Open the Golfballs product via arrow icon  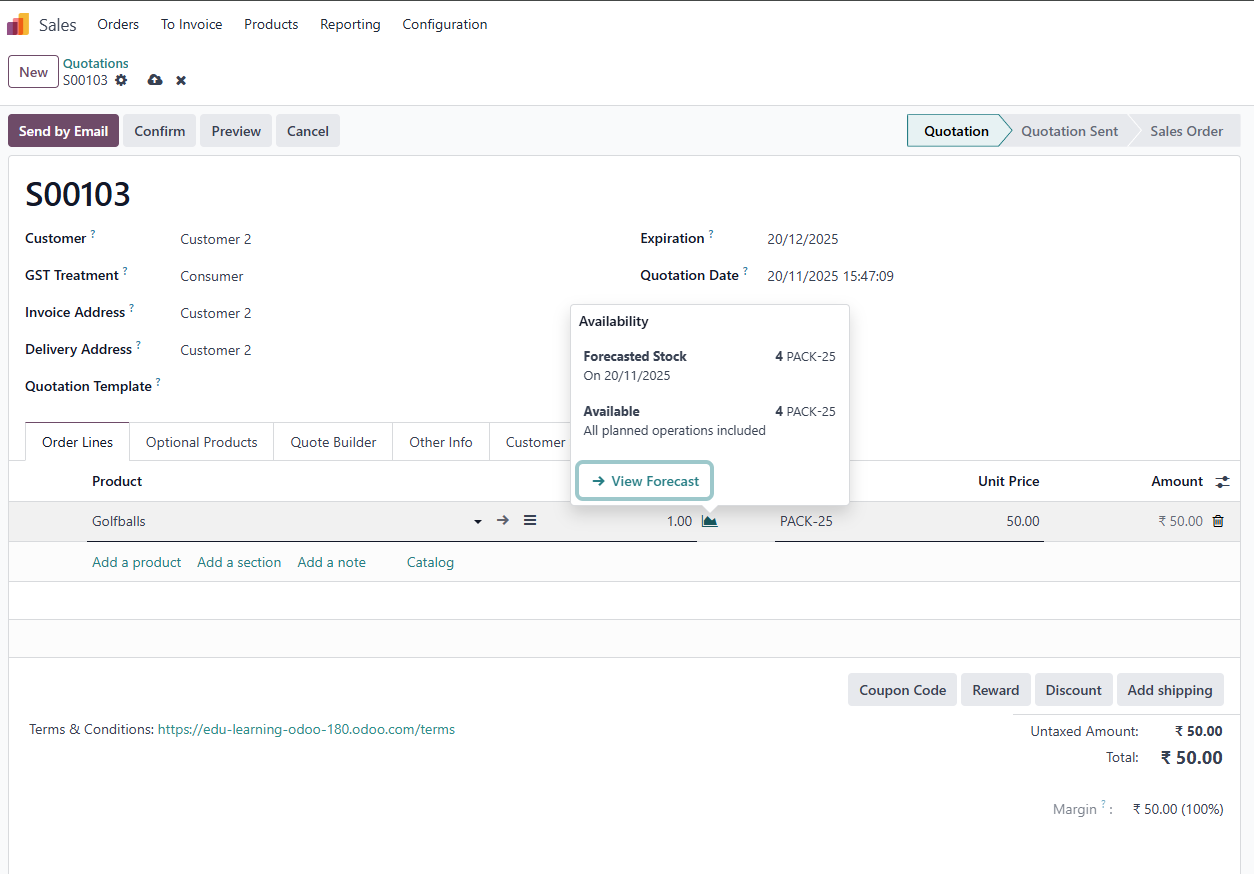pos(503,521)
